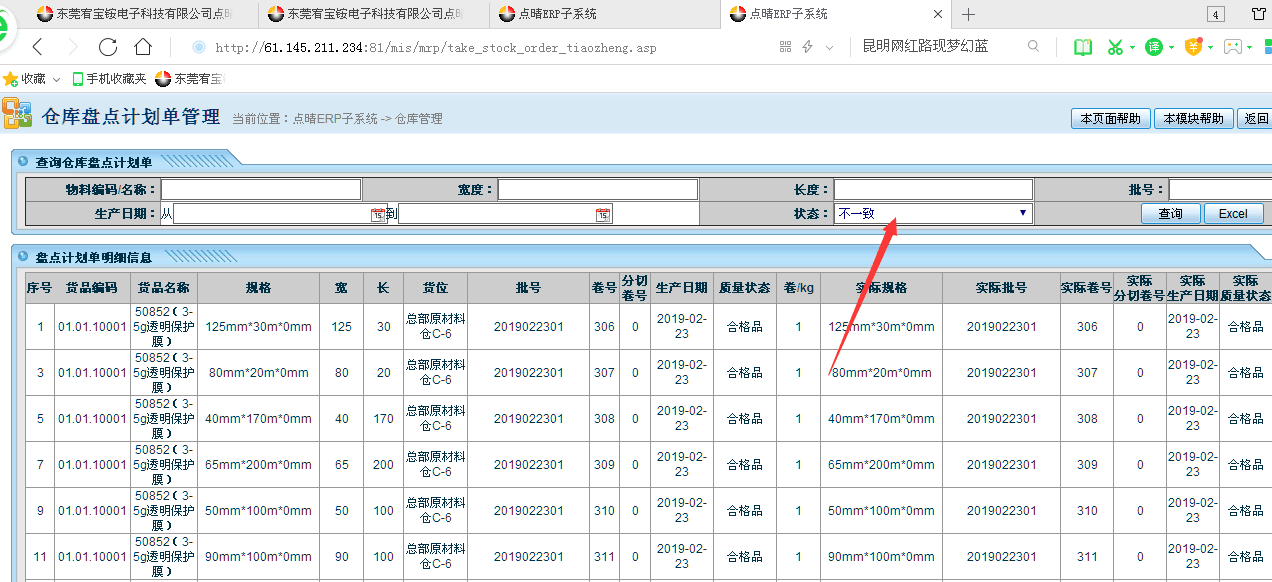This screenshot has width=1272, height=582.
Task: Open dropdown arrow beside the scissors icon
Action: [1132, 47]
